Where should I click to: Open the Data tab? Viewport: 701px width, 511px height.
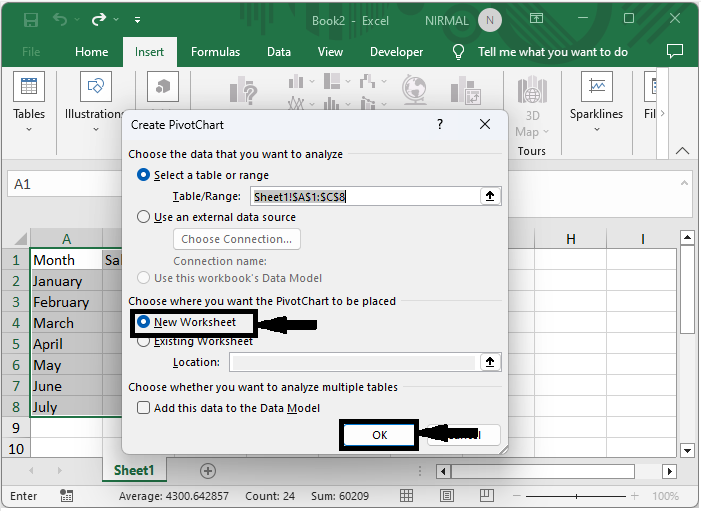tap(279, 52)
